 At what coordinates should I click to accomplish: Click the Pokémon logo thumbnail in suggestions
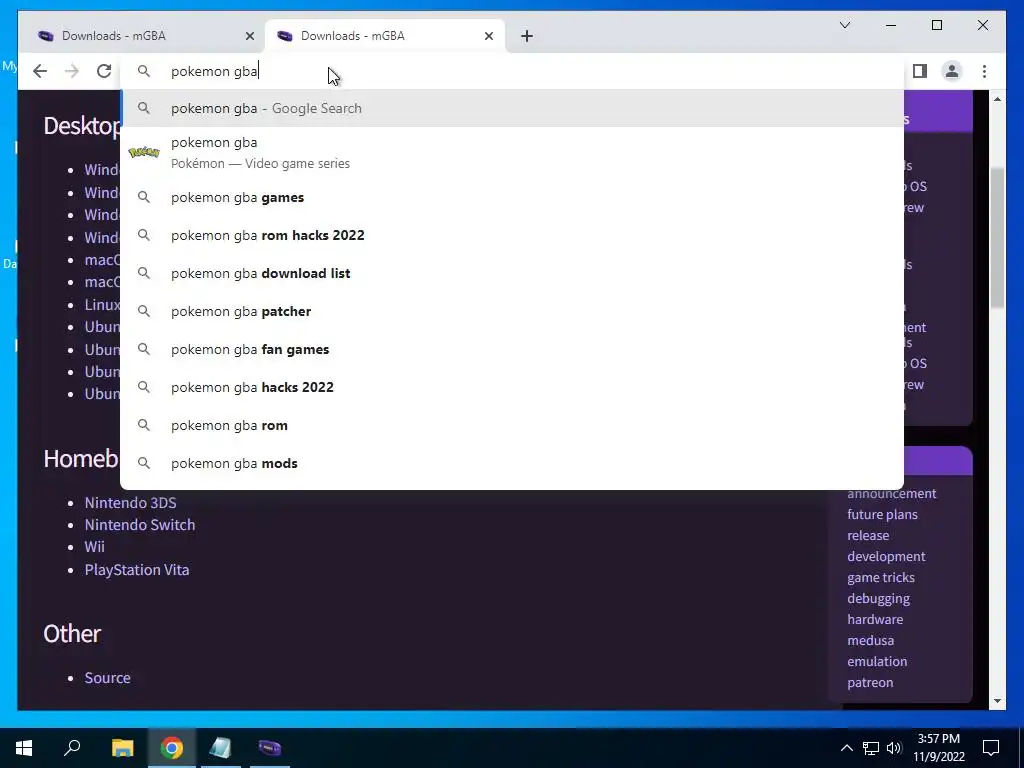pyautogui.click(x=144, y=153)
